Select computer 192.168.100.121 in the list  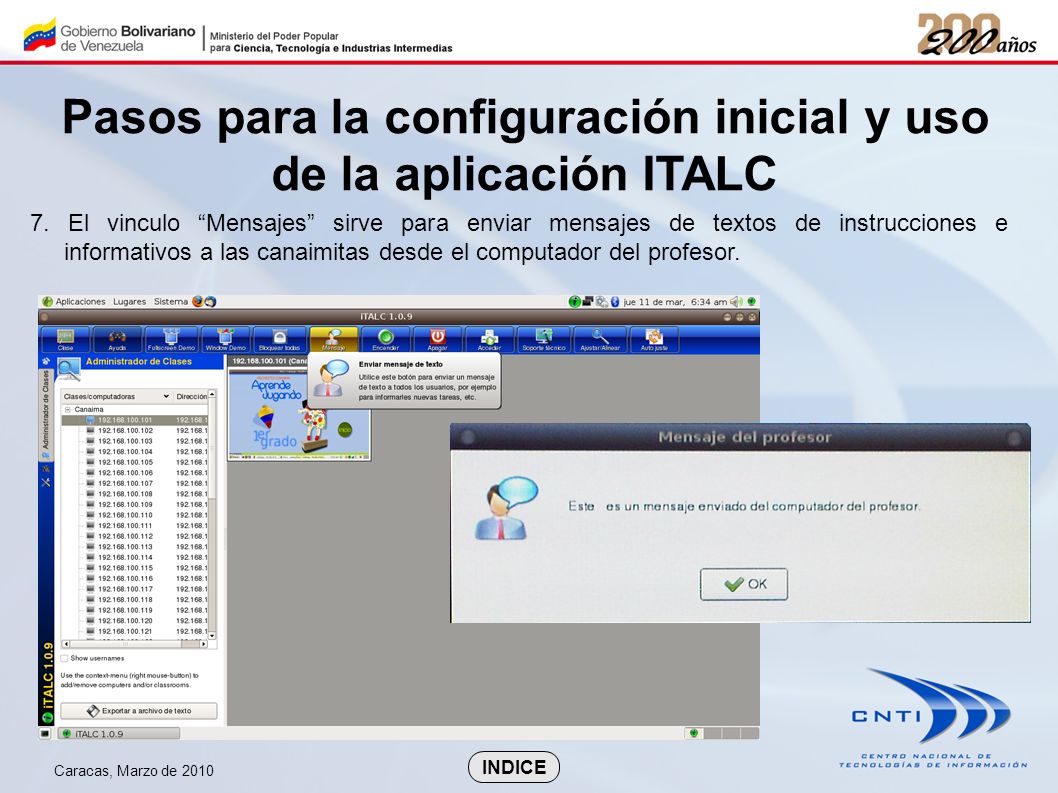[135, 632]
